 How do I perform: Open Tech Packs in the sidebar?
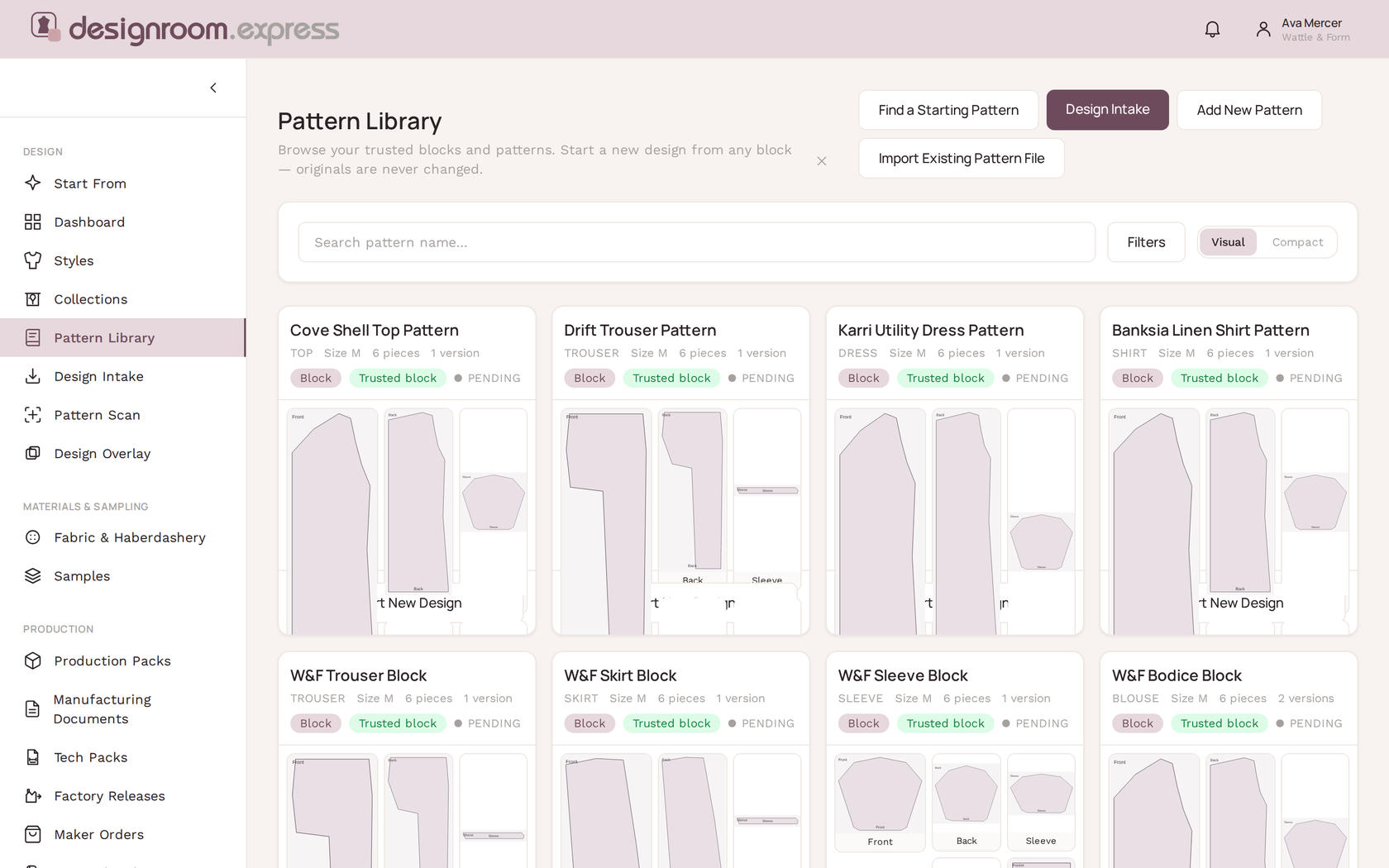click(x=122, y=757)
